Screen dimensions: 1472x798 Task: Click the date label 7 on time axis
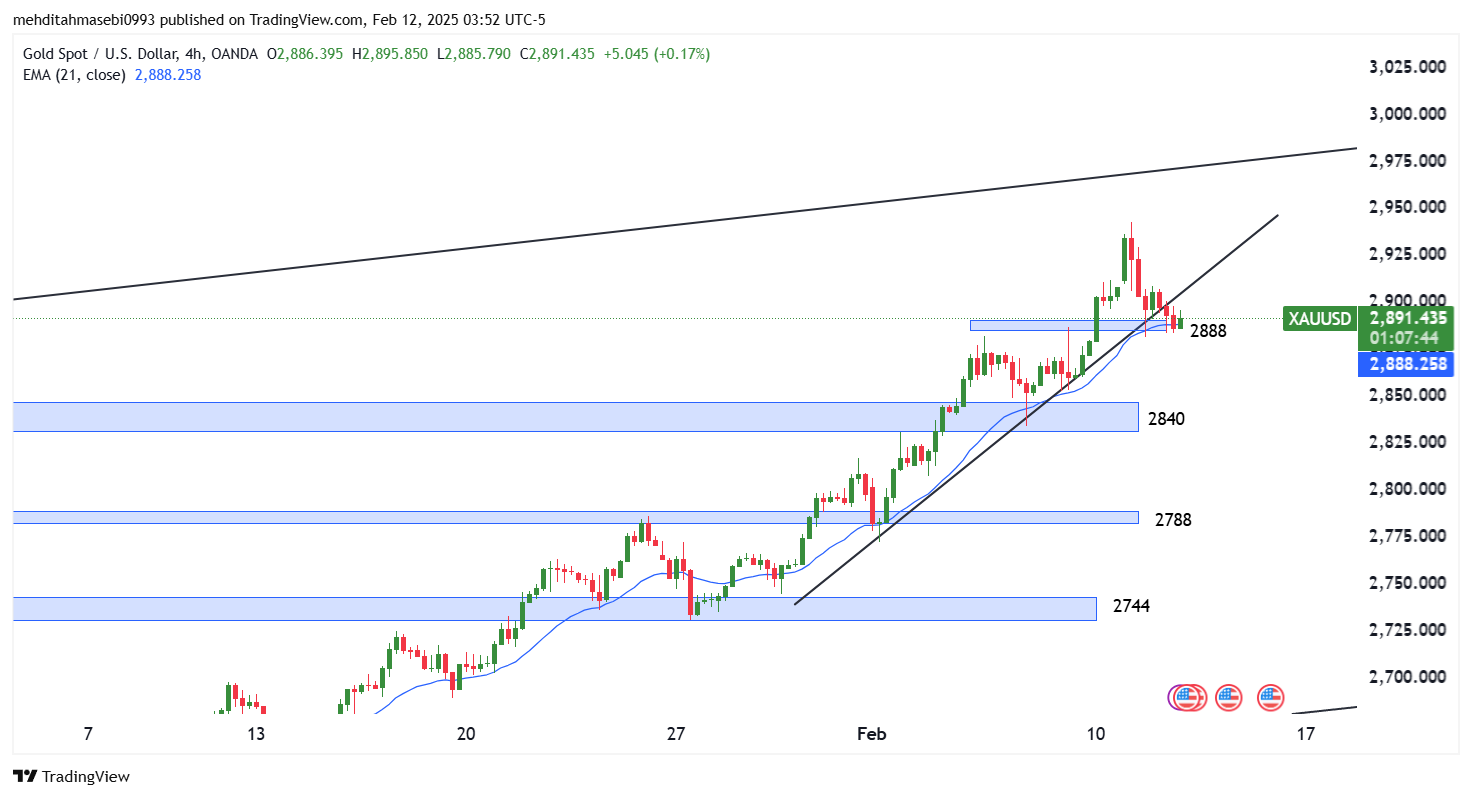pos(88,735)
